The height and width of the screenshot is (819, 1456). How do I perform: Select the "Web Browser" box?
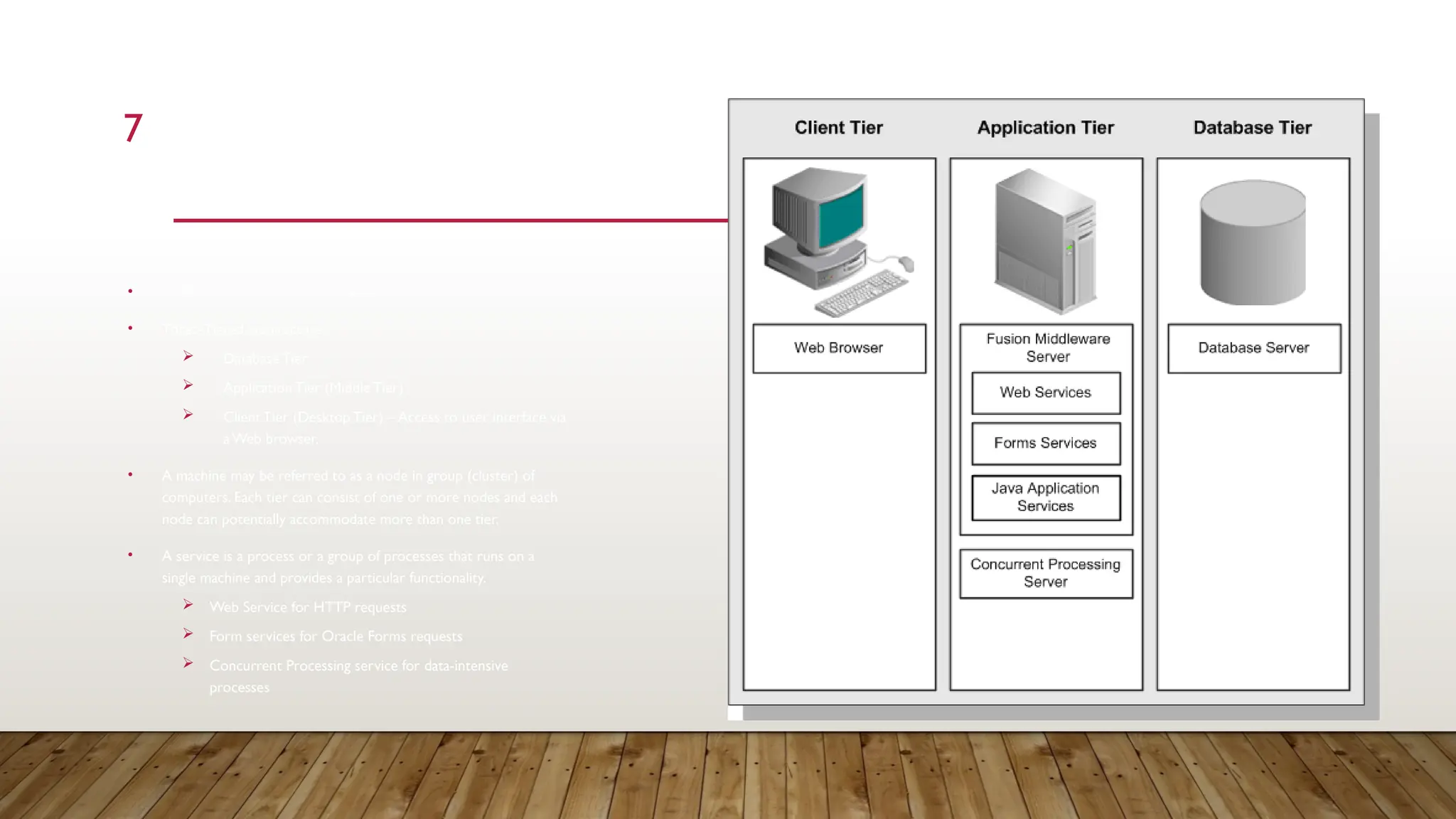pos(839,348)
